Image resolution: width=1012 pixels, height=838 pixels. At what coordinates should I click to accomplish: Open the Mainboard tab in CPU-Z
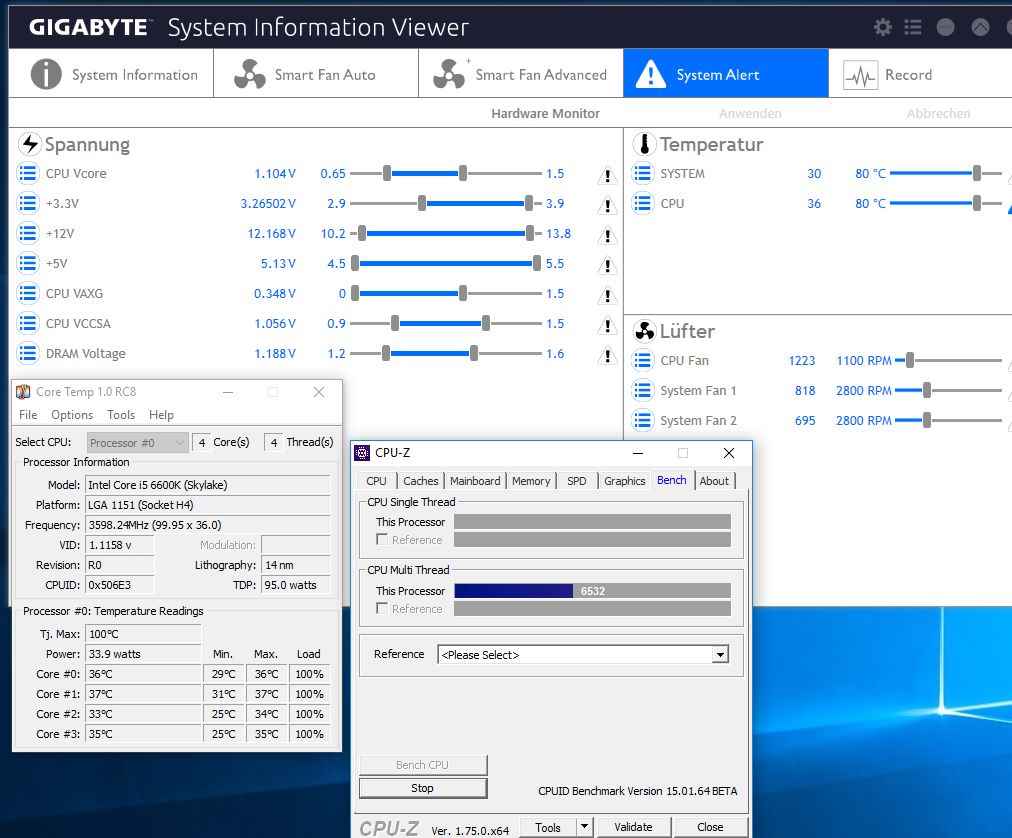click(475, 481)
